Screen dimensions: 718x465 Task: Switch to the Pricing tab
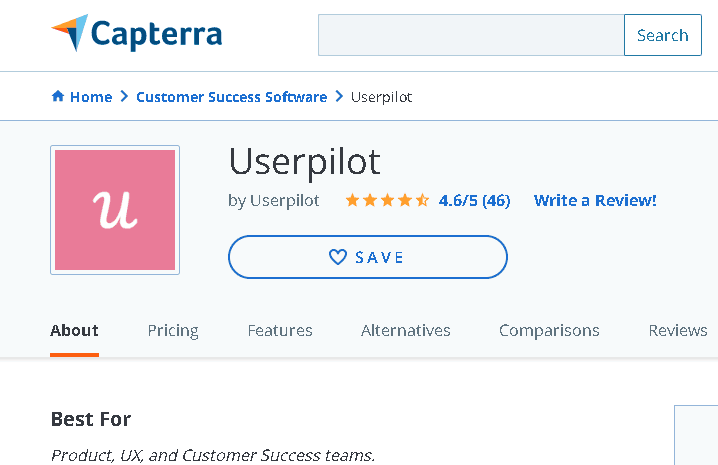(173, 330)
